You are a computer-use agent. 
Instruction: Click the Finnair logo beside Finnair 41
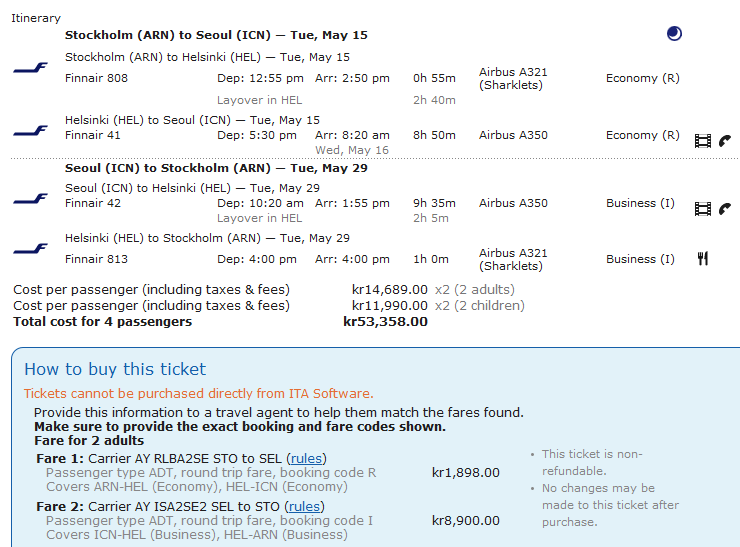pos(30,131)
